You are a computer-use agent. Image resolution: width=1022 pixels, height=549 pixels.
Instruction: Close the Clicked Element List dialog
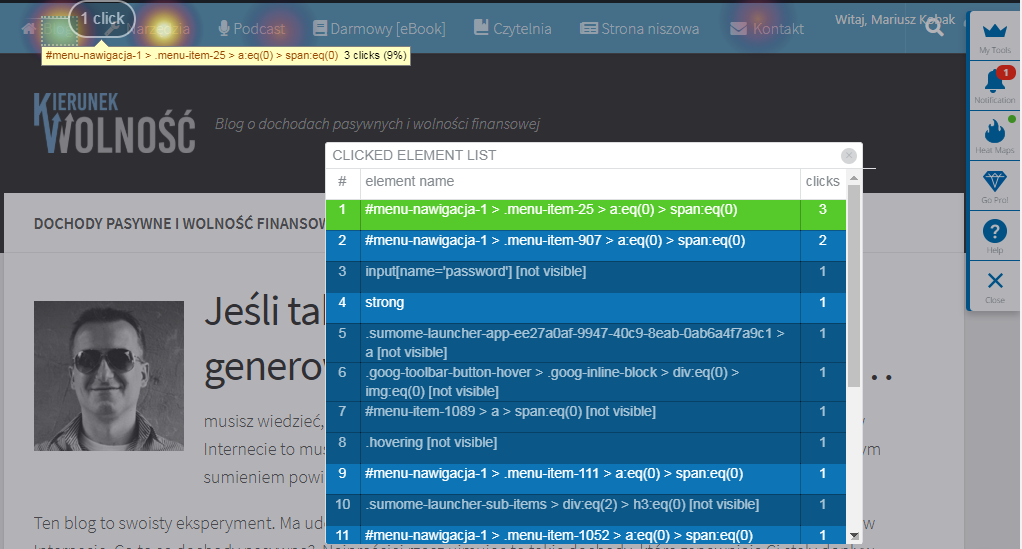pyautogui.click(x=848, y=155)
